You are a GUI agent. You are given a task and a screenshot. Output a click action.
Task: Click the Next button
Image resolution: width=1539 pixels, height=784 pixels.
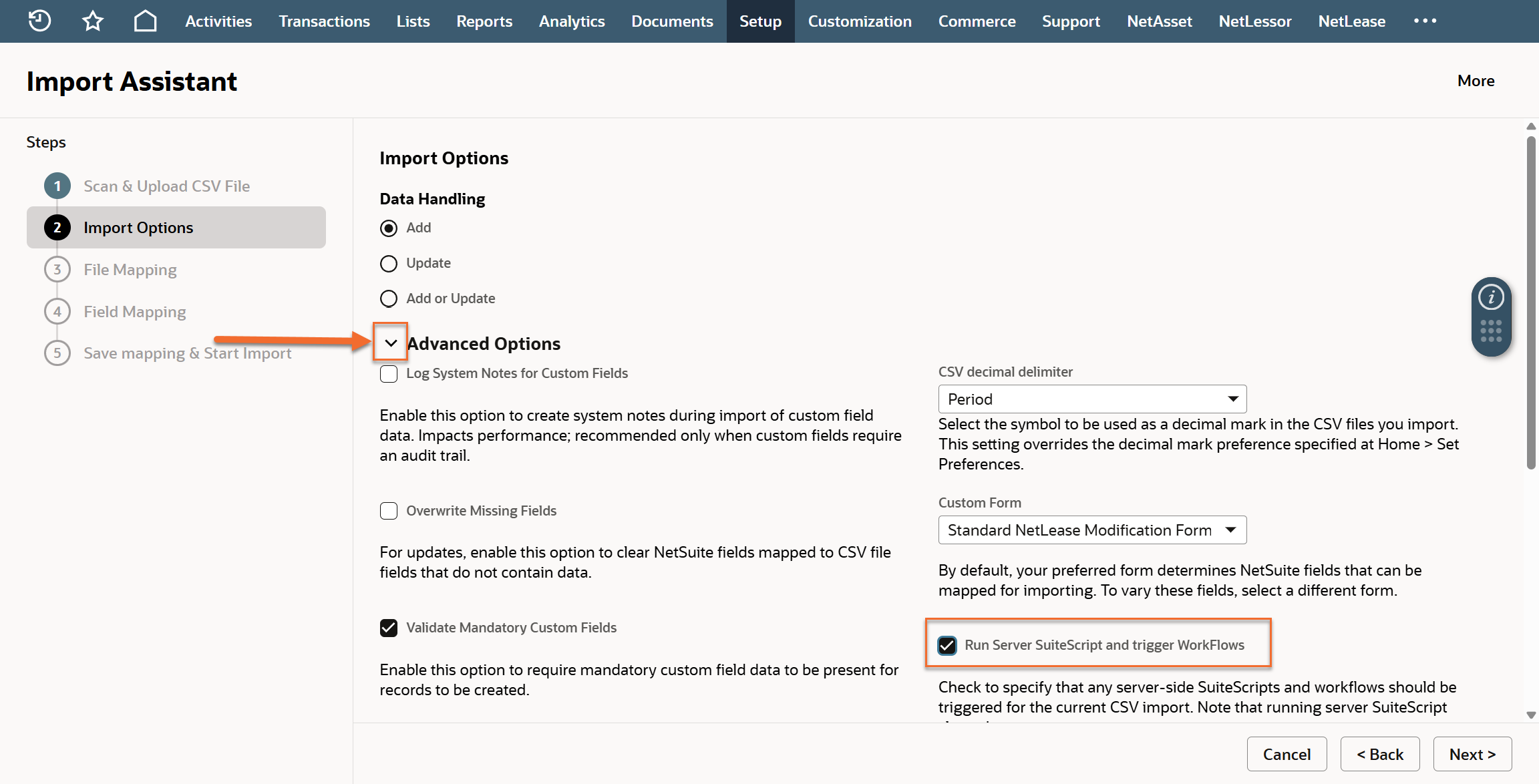coord(1472,755)
